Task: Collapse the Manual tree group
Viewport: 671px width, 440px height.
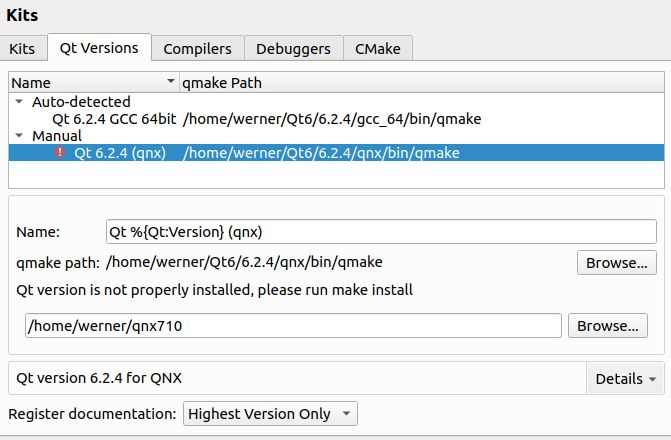Action: [x=19, y=136]
